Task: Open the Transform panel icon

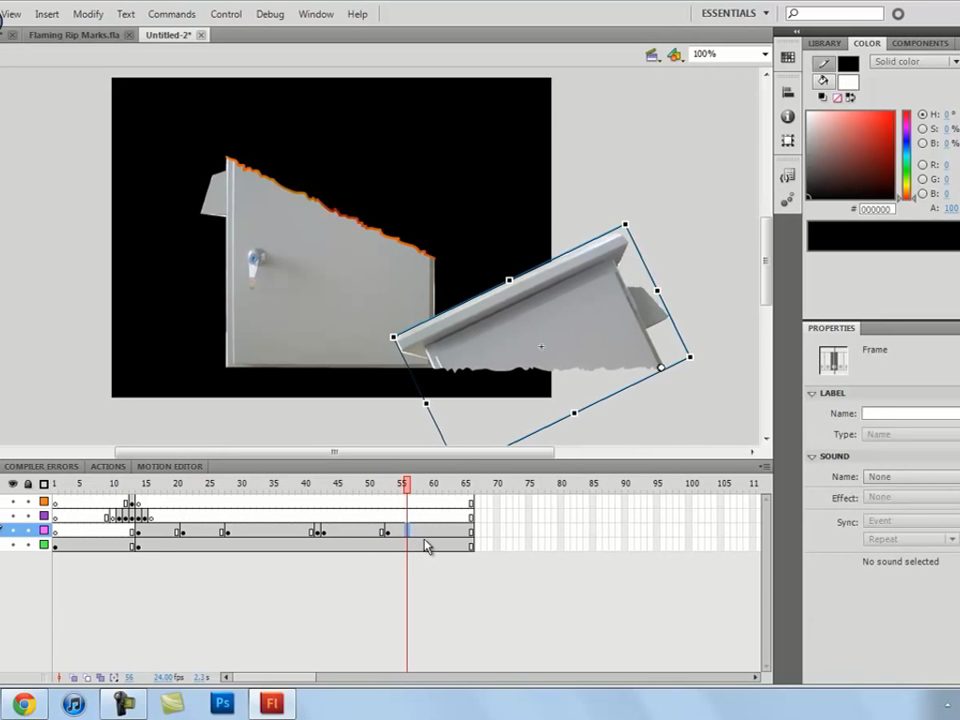Action: (787, 141)
